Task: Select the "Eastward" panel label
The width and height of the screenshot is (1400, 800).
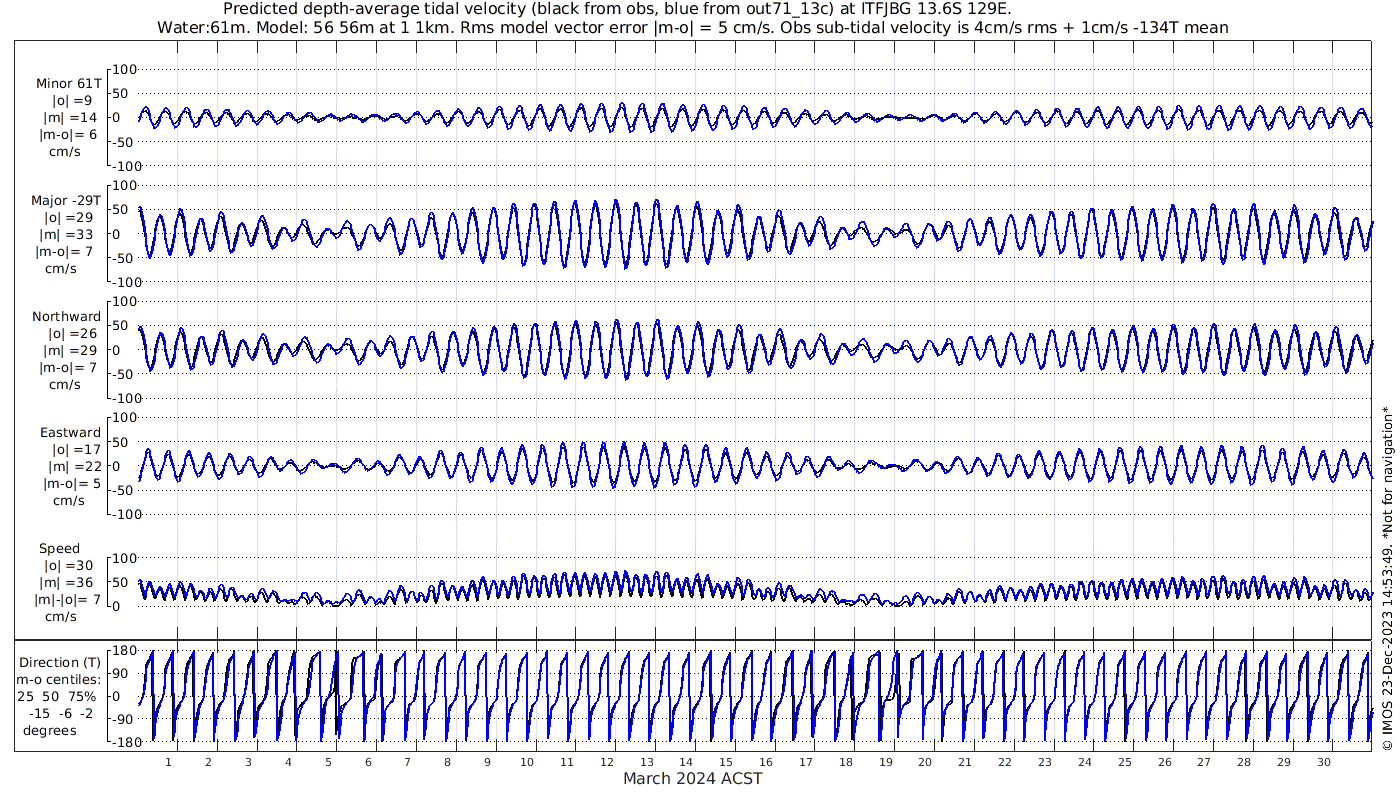Action: pos(70,433)
